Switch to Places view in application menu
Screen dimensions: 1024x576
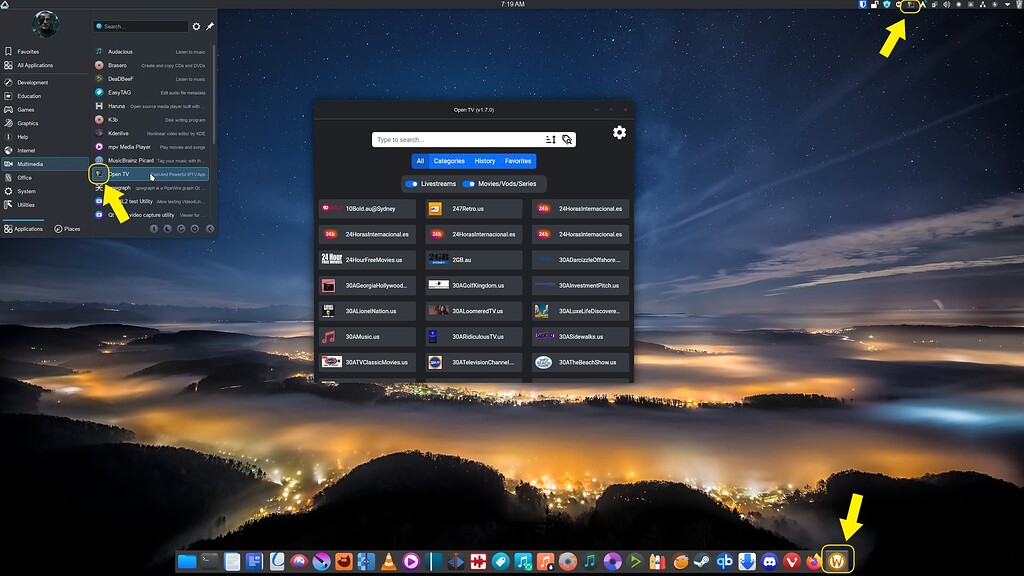pyautogui.click(x=68, y=229)
